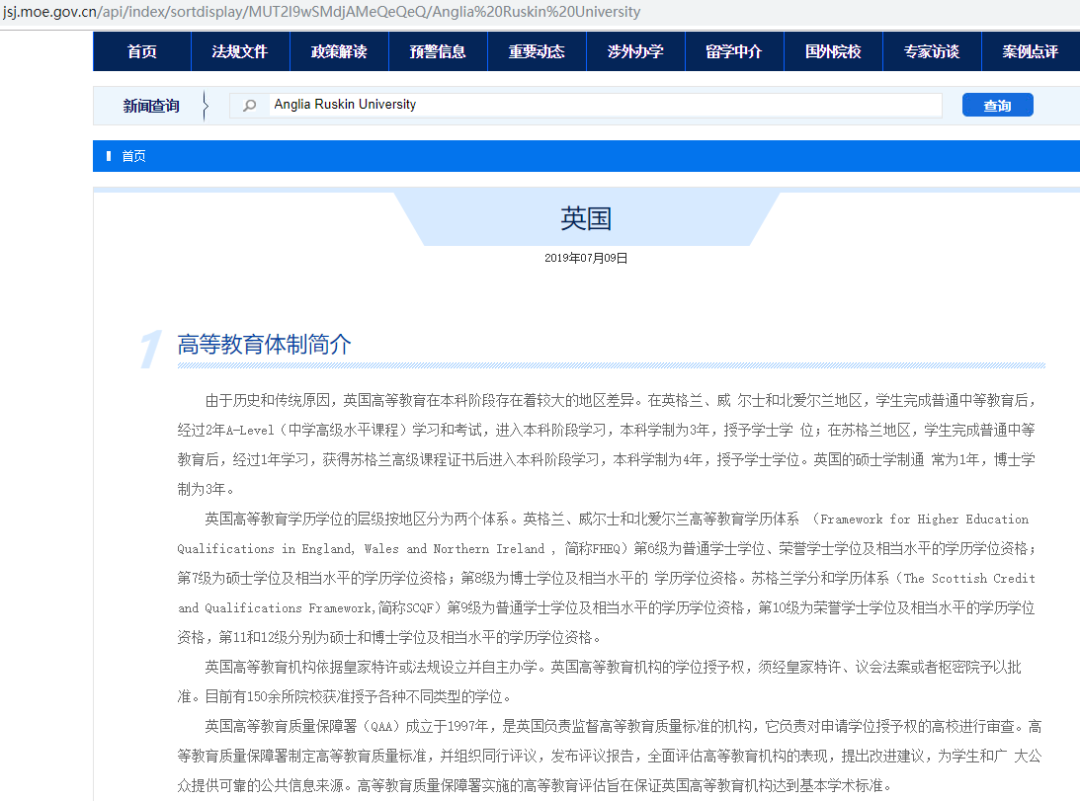This screenshot has height=801, width=1080.
Task: Click the chevron arrow after 新闻查询
Action: (x=205, y=104)
